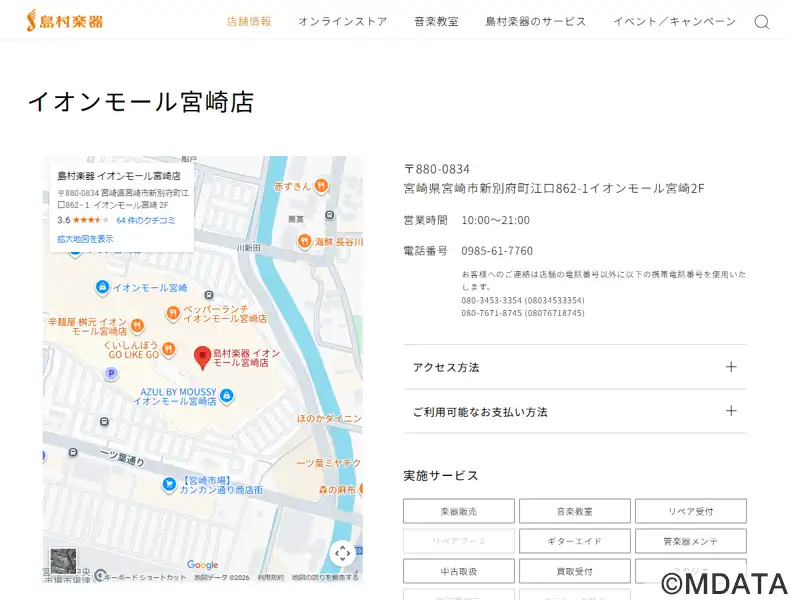Image resolution: width=800 pixels, height=600 pixels.
Task: Click the 楽器販売 service button
Action: click(459, 511)
